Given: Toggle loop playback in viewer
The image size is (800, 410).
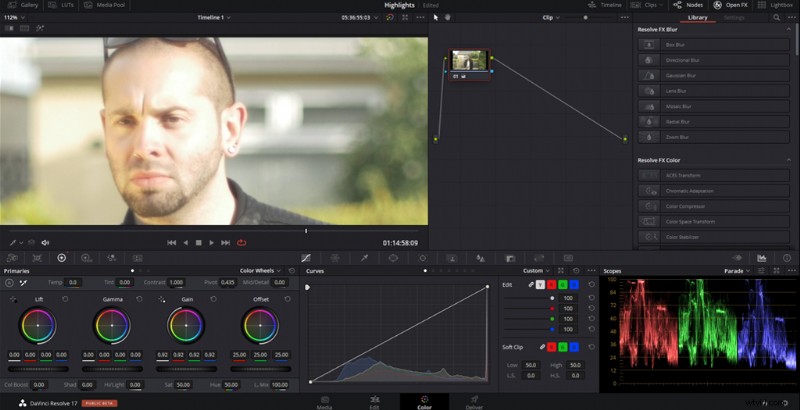Looking at the screenshot, I should click(x=241, y=243).
